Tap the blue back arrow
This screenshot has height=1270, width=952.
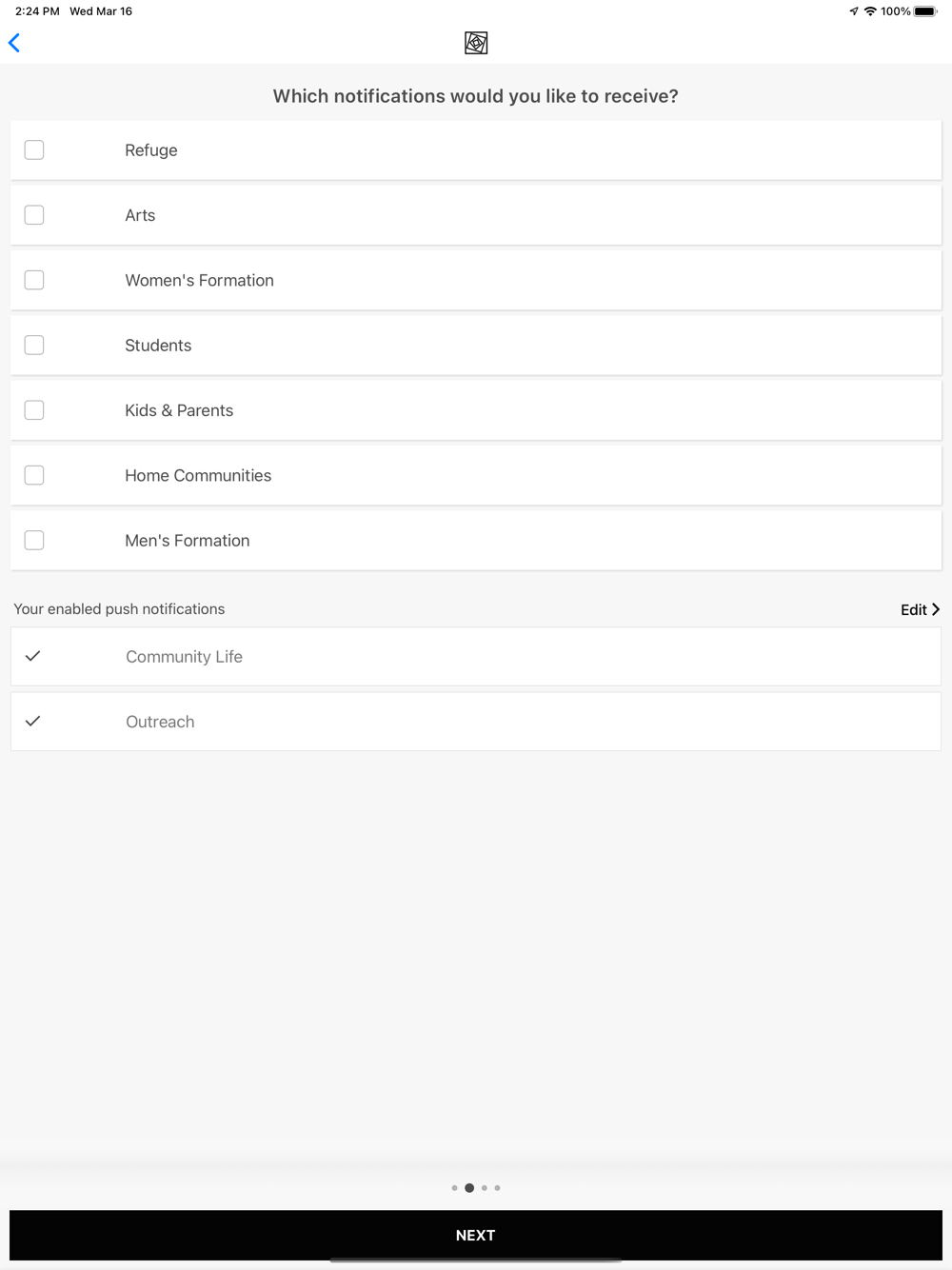click(x=14, y=43)
